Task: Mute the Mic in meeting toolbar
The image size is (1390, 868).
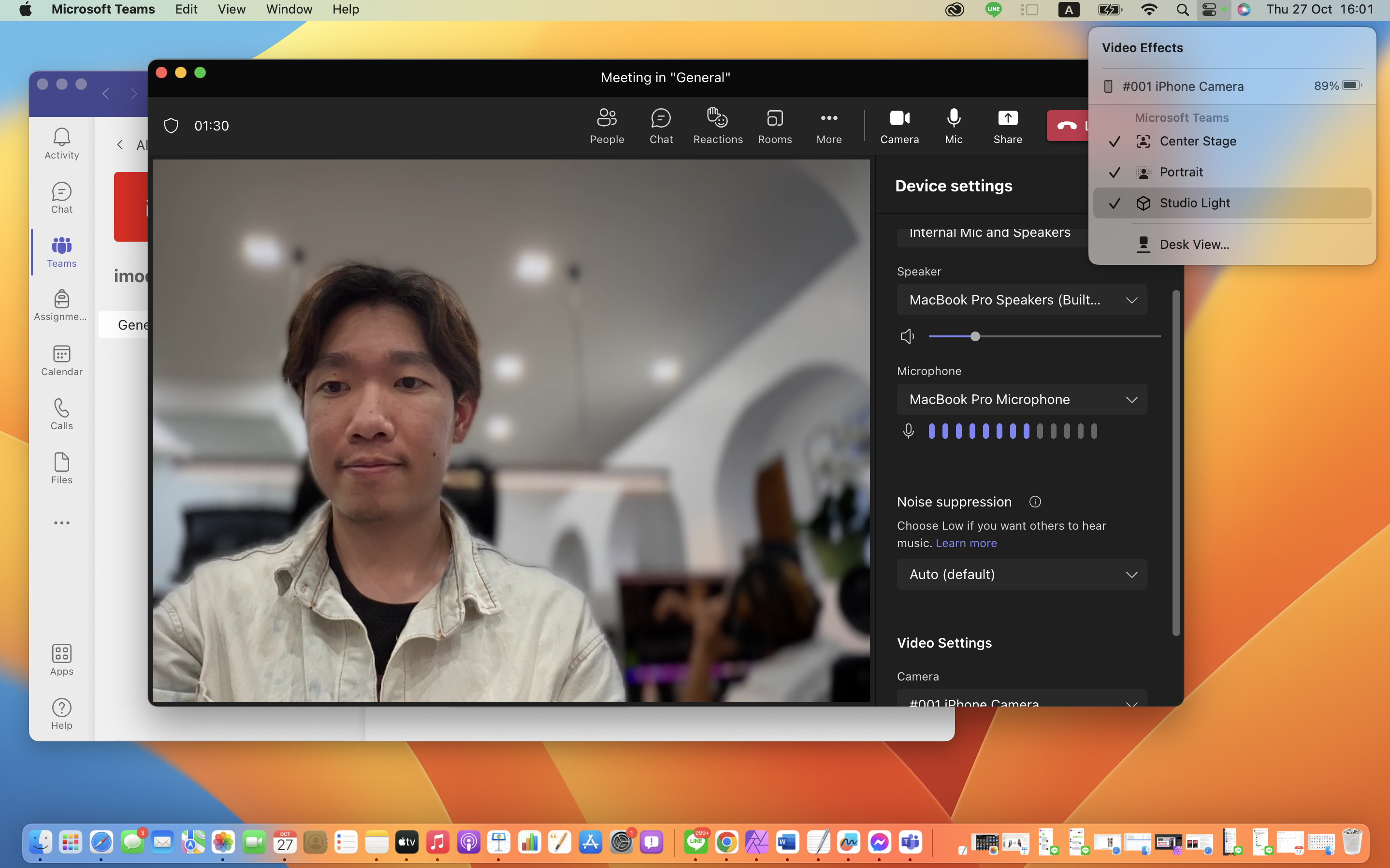Action: tap(953, 126)
